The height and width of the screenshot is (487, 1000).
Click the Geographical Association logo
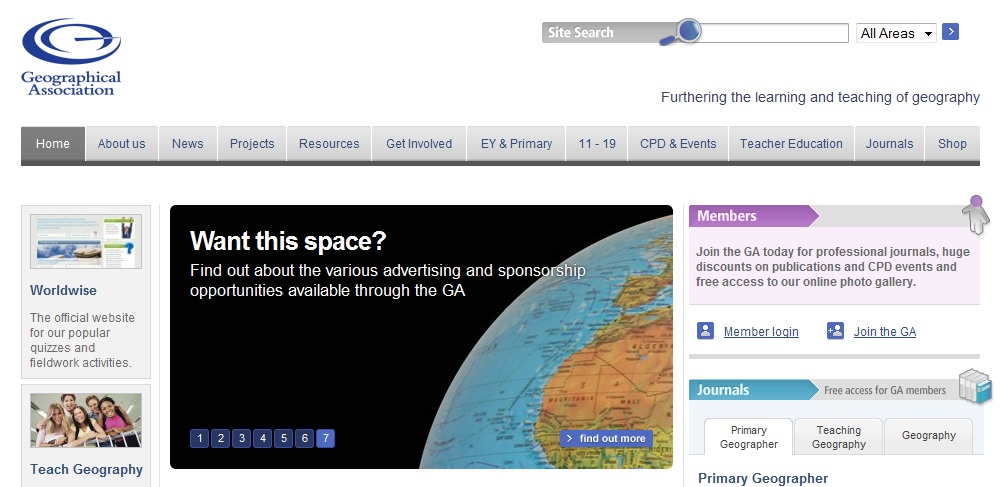(x=71, y=57)
